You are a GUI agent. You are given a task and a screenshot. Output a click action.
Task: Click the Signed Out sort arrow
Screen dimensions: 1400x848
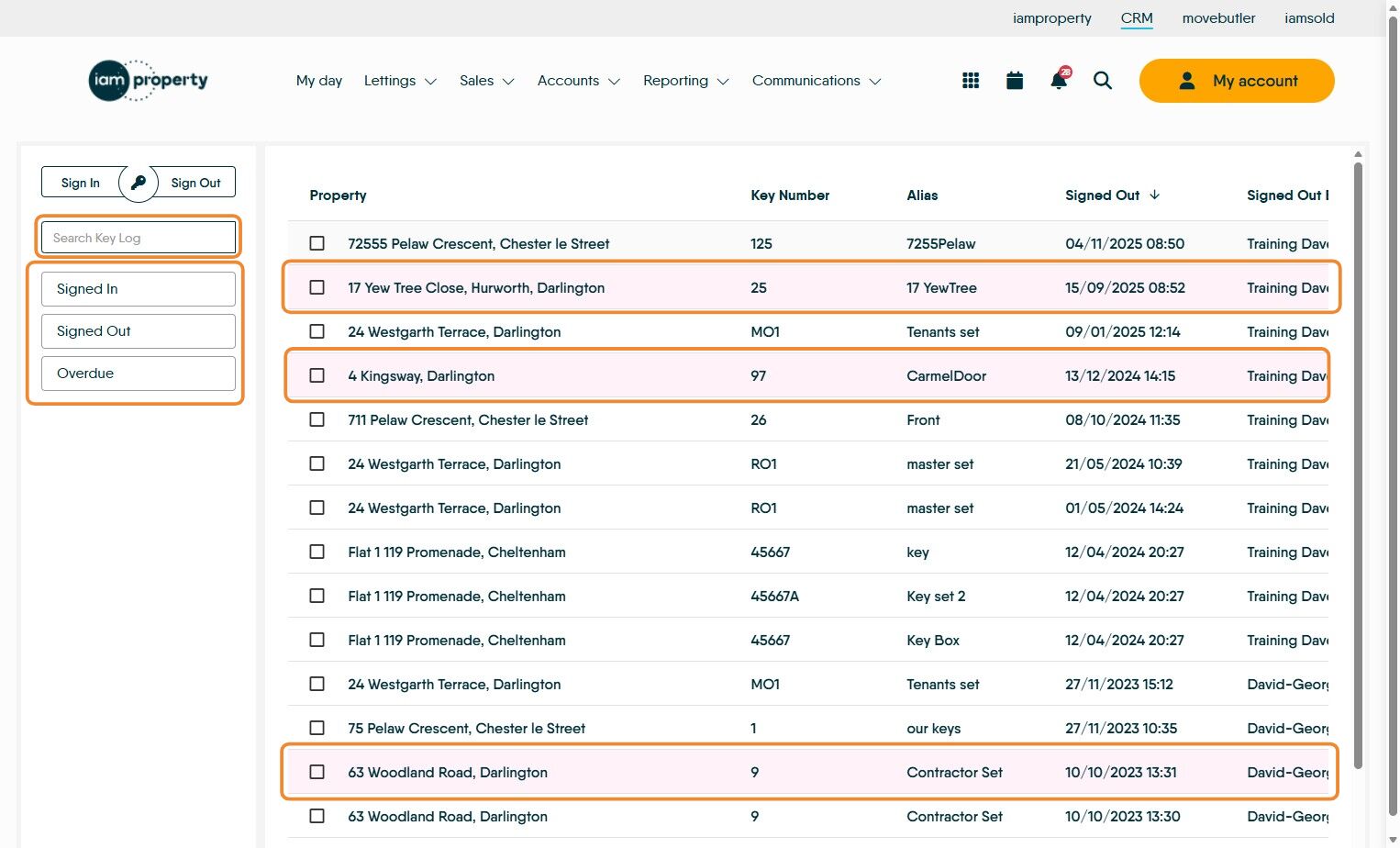(1155, 195)
